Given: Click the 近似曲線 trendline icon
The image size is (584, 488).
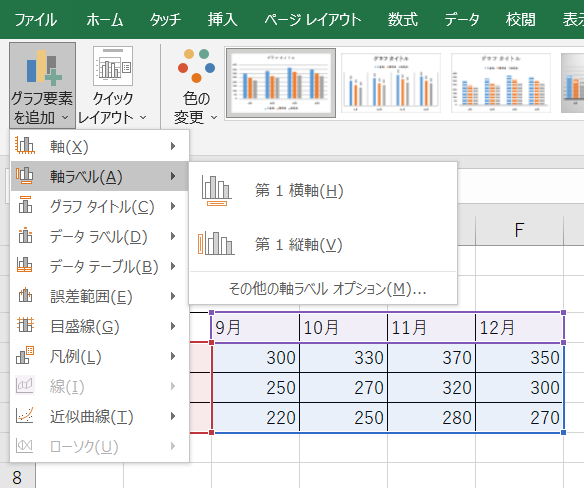Looking at the screenshot, I should click(x=25, y=415).
